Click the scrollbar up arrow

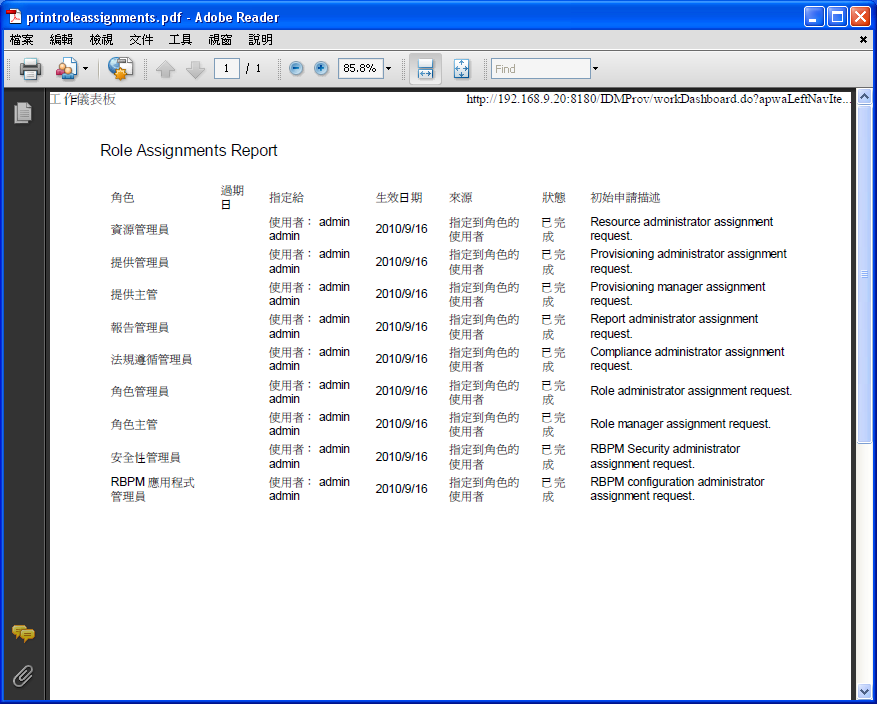864,97
